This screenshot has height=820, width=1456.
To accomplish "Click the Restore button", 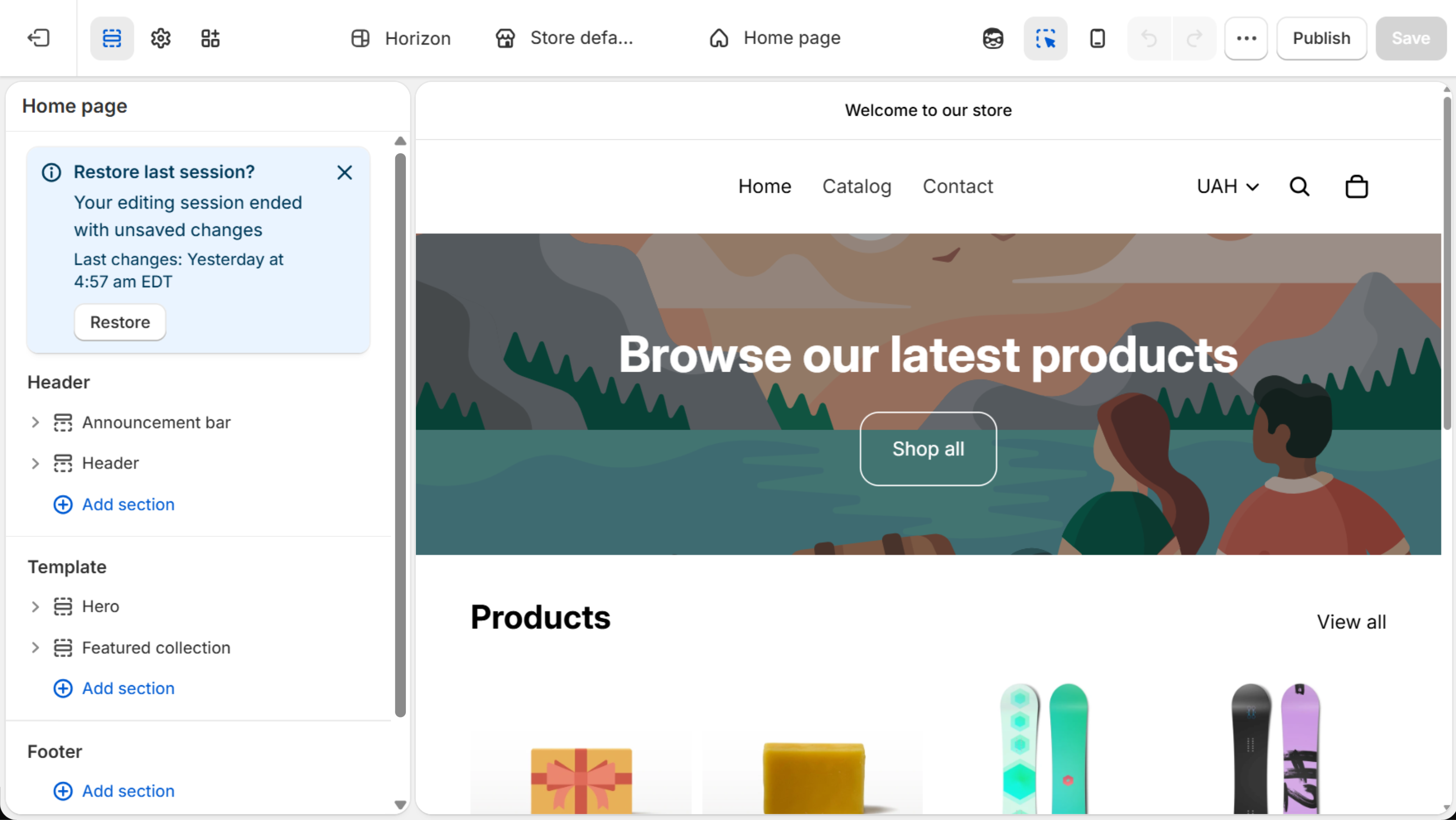I will point(120,322).
